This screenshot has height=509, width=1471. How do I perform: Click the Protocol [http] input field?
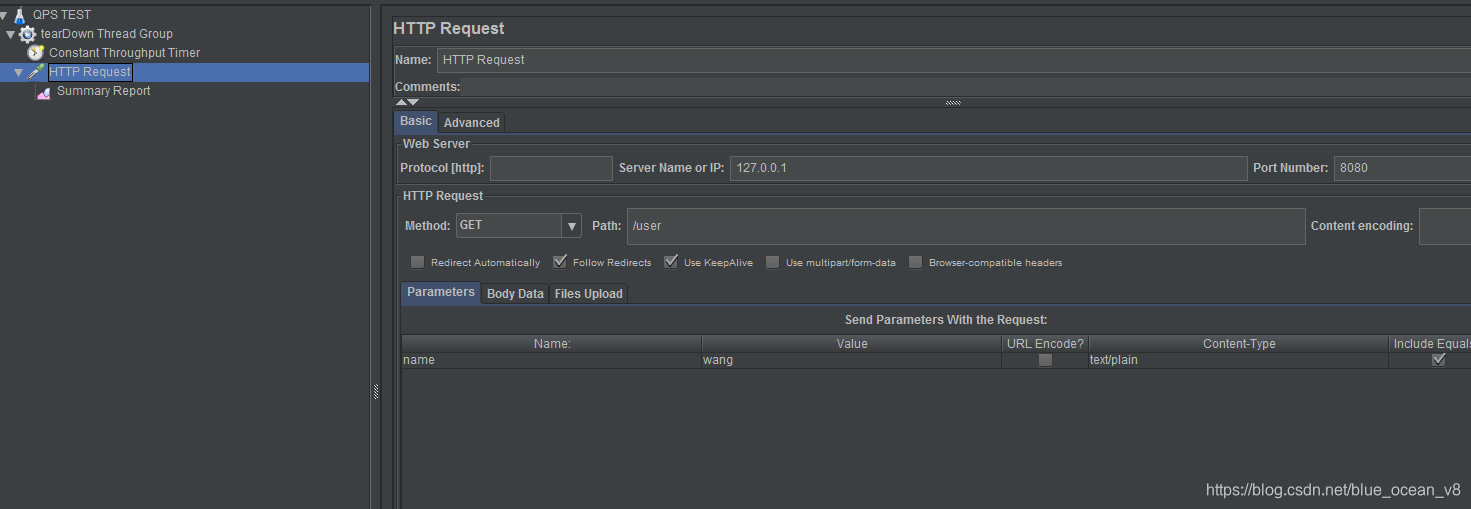pos(551,168)
